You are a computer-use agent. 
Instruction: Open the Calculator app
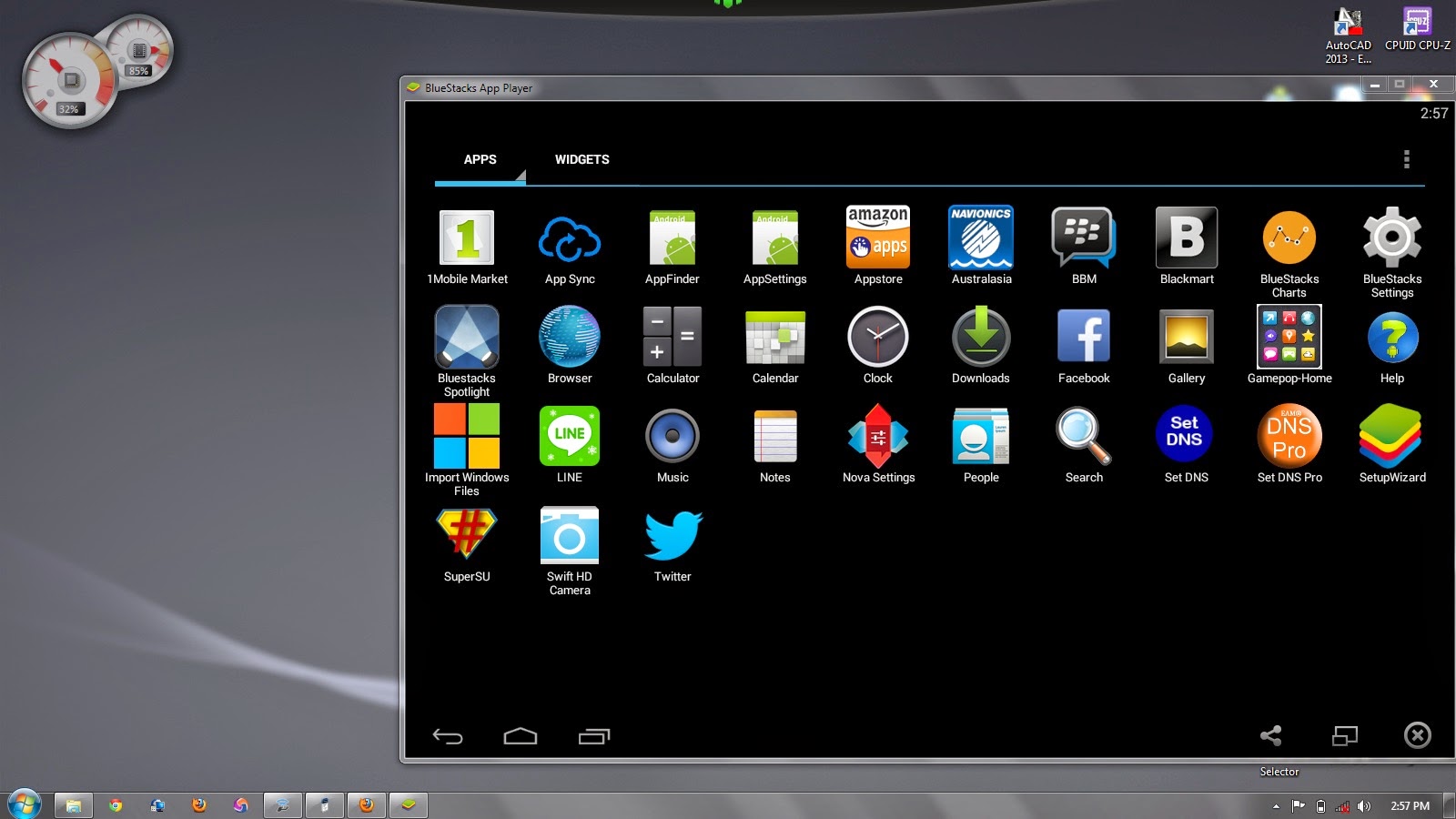coord(672,337)
